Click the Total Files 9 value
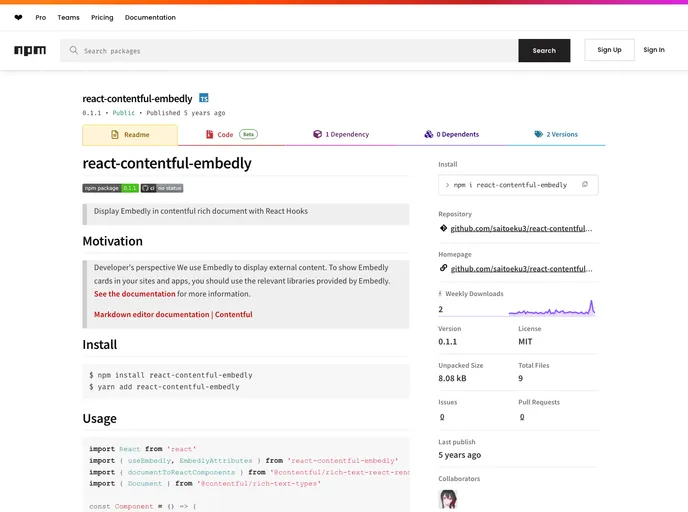Image resolution: width=688 pixels, height=512 pixels. (520, 378)
